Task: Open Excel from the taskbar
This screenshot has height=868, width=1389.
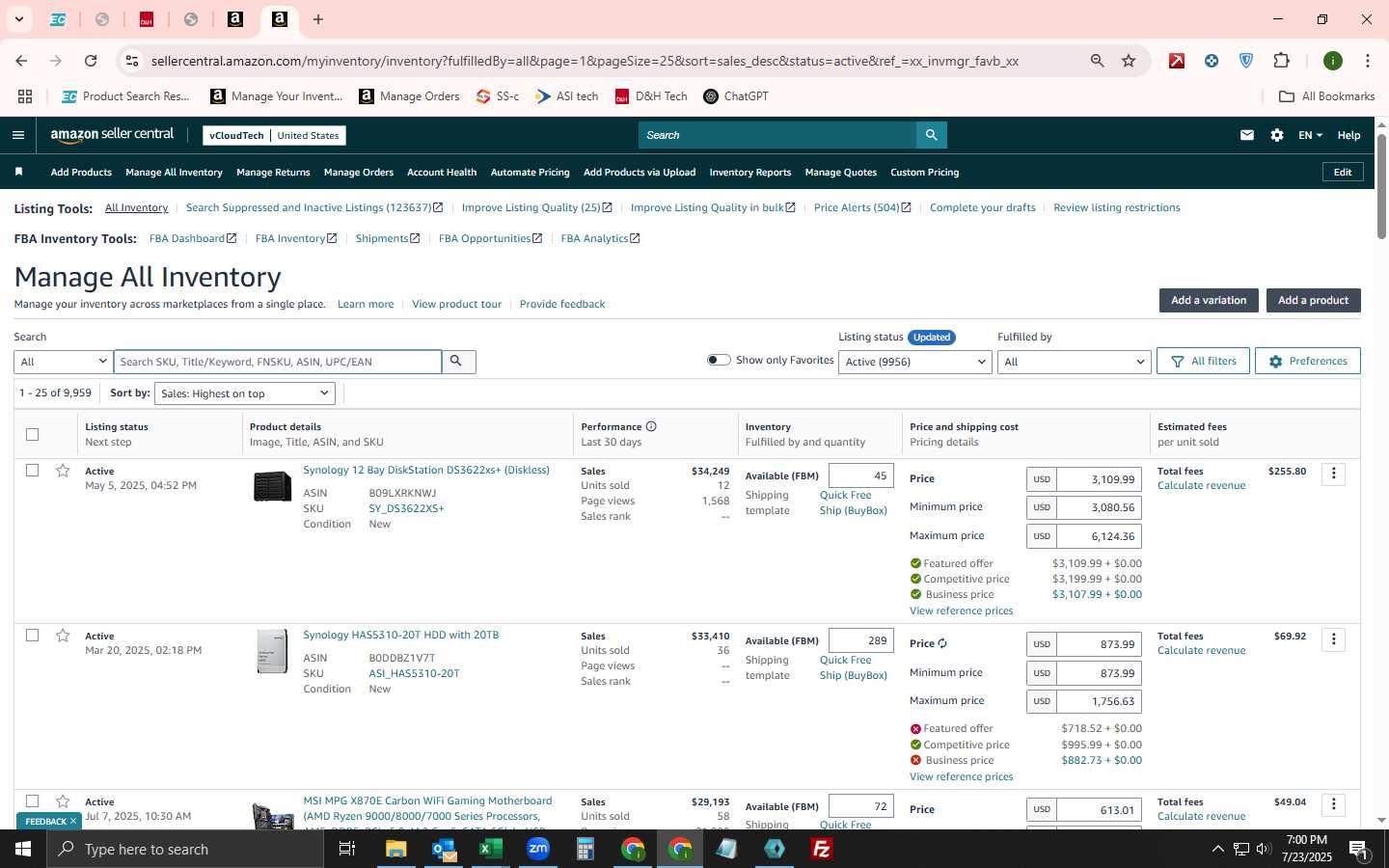Action: pyautogui.click(x=491, y=849)
